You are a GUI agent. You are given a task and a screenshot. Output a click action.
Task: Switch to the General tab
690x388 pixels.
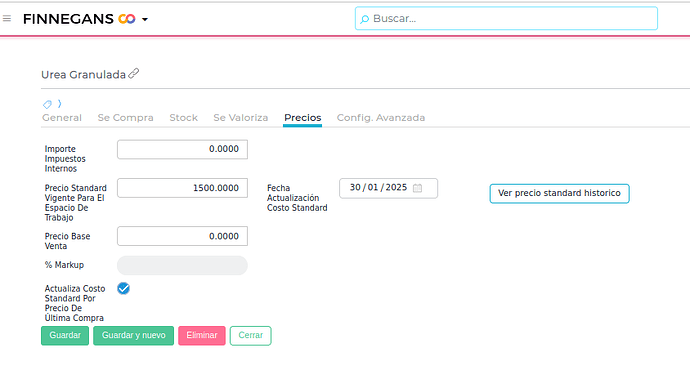(62, 118)
